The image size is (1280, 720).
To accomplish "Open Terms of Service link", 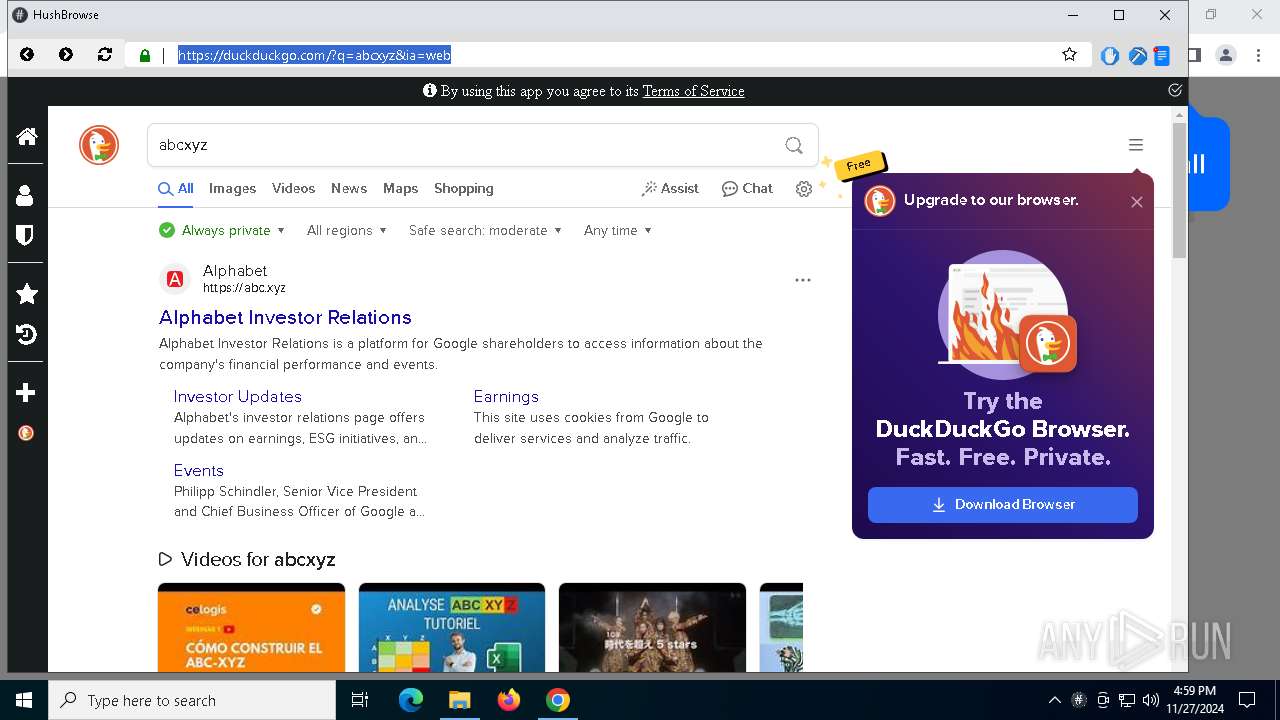I will click(x=693, y=91).
